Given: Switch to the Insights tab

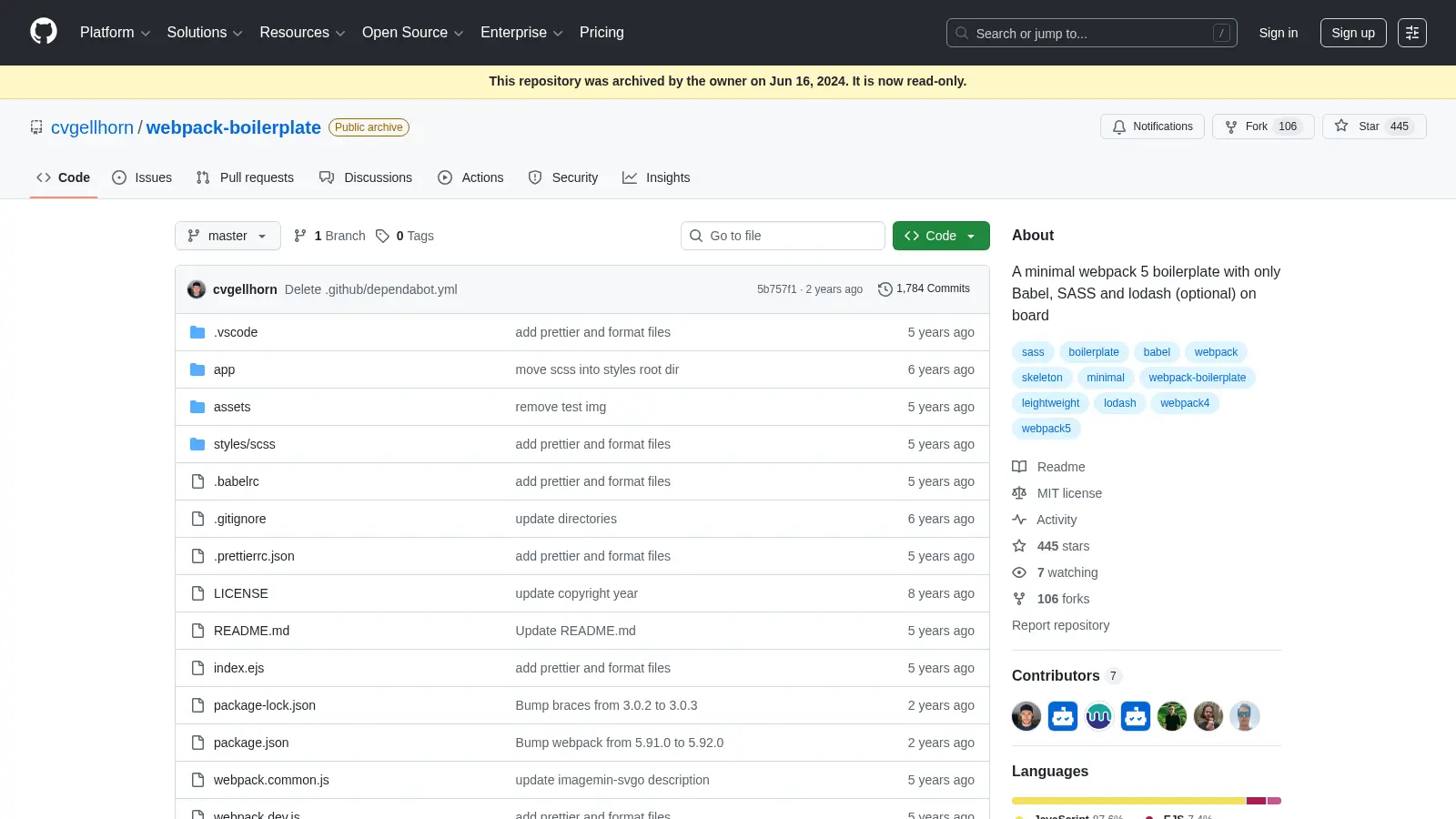Looking at the screenshot, I should click(656, 177).
